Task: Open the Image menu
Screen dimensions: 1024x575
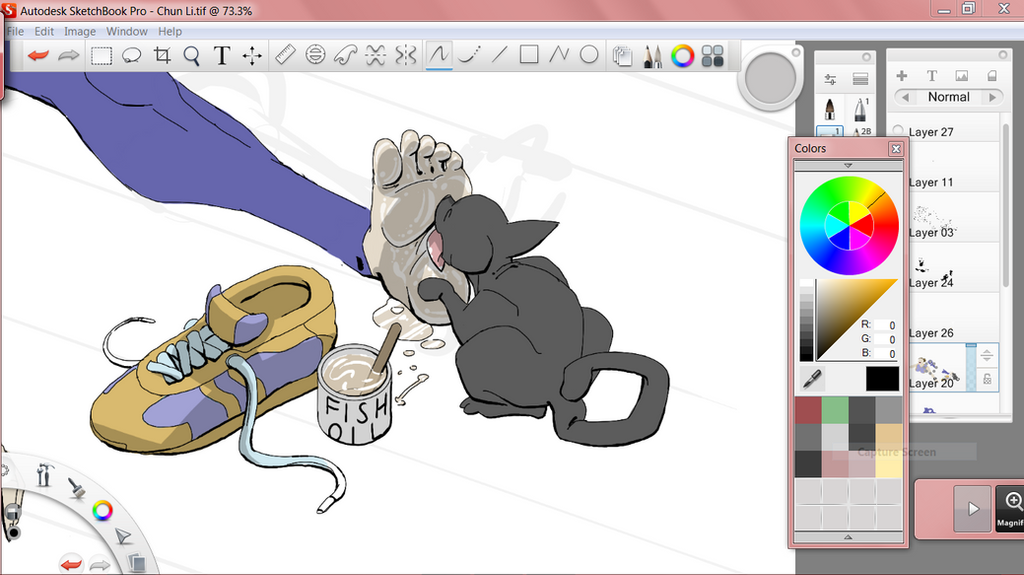Action: tap(80, 31)
